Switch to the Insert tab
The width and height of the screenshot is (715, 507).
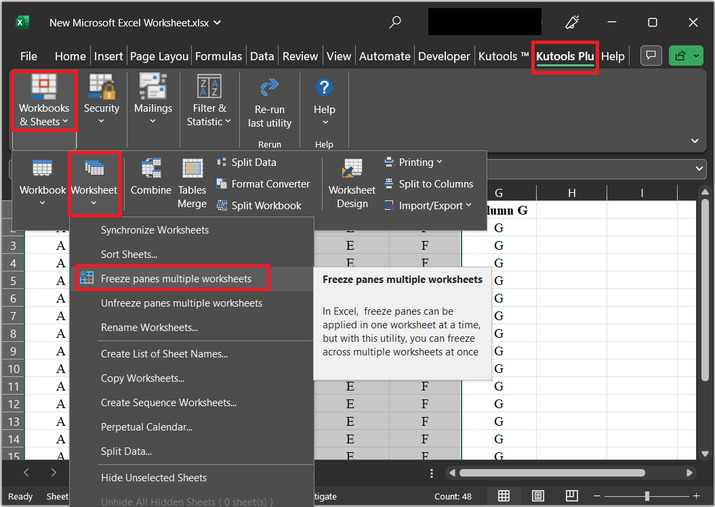click(x=109, y=56)
